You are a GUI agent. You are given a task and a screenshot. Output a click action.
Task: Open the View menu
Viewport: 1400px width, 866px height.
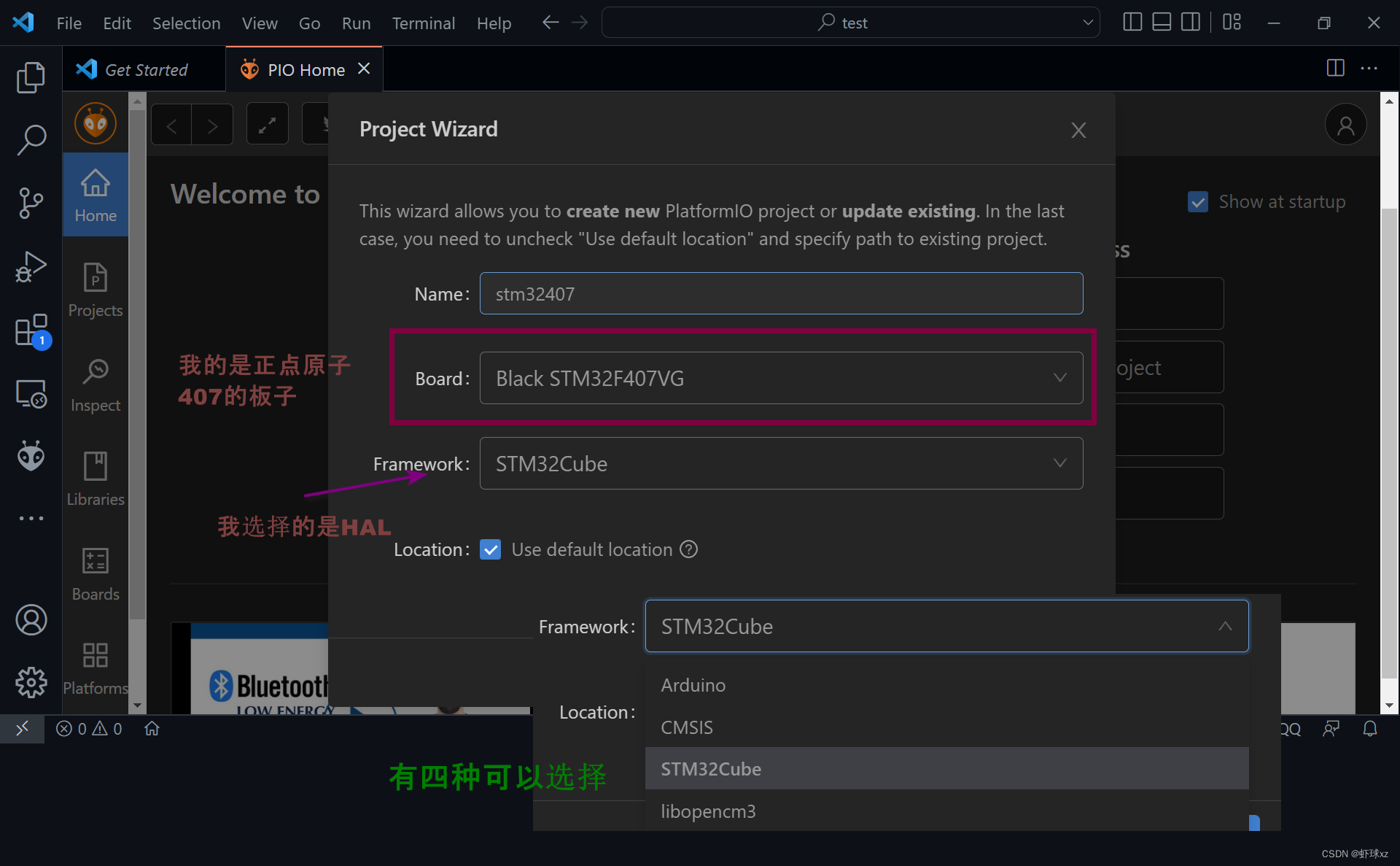click(260, 23)
